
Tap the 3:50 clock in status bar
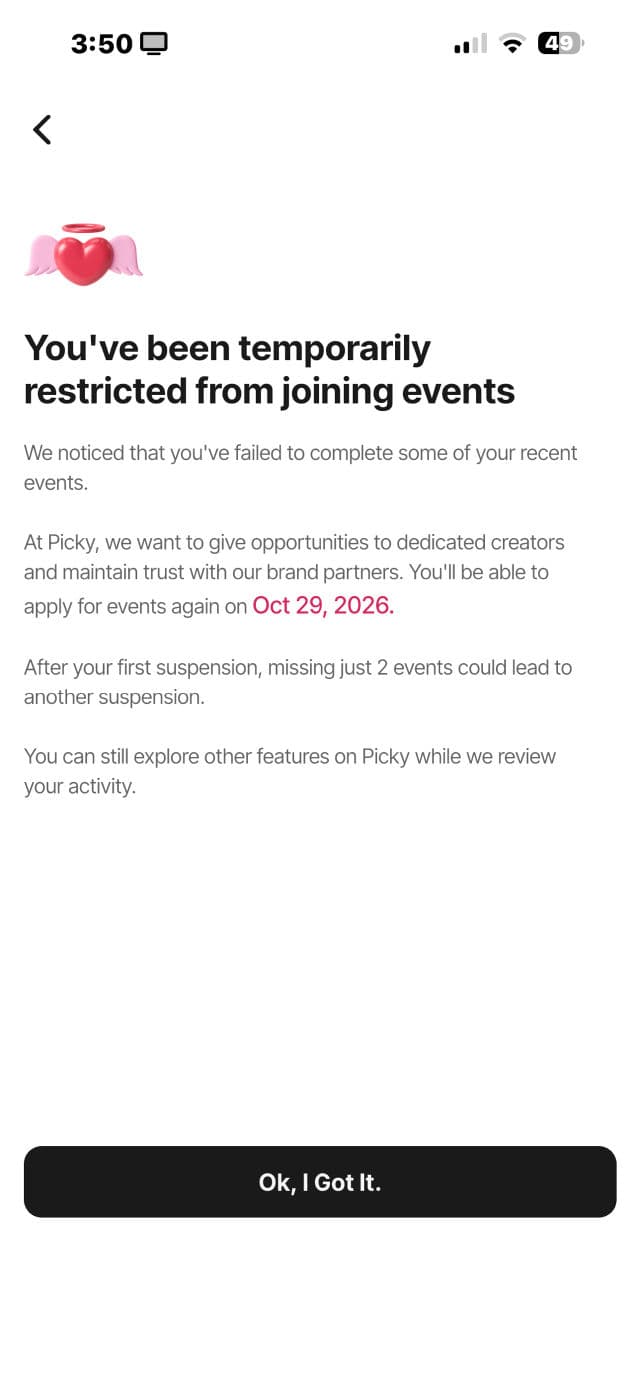point(101,43)
